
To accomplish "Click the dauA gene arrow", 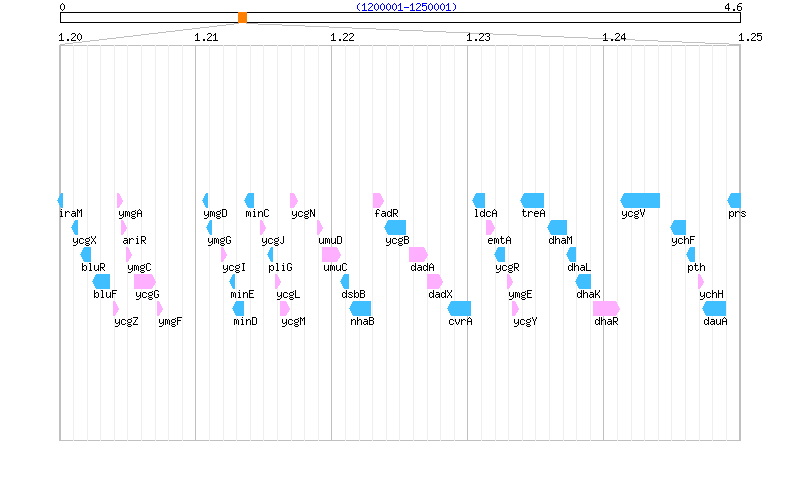I will (x=715, y=308).
